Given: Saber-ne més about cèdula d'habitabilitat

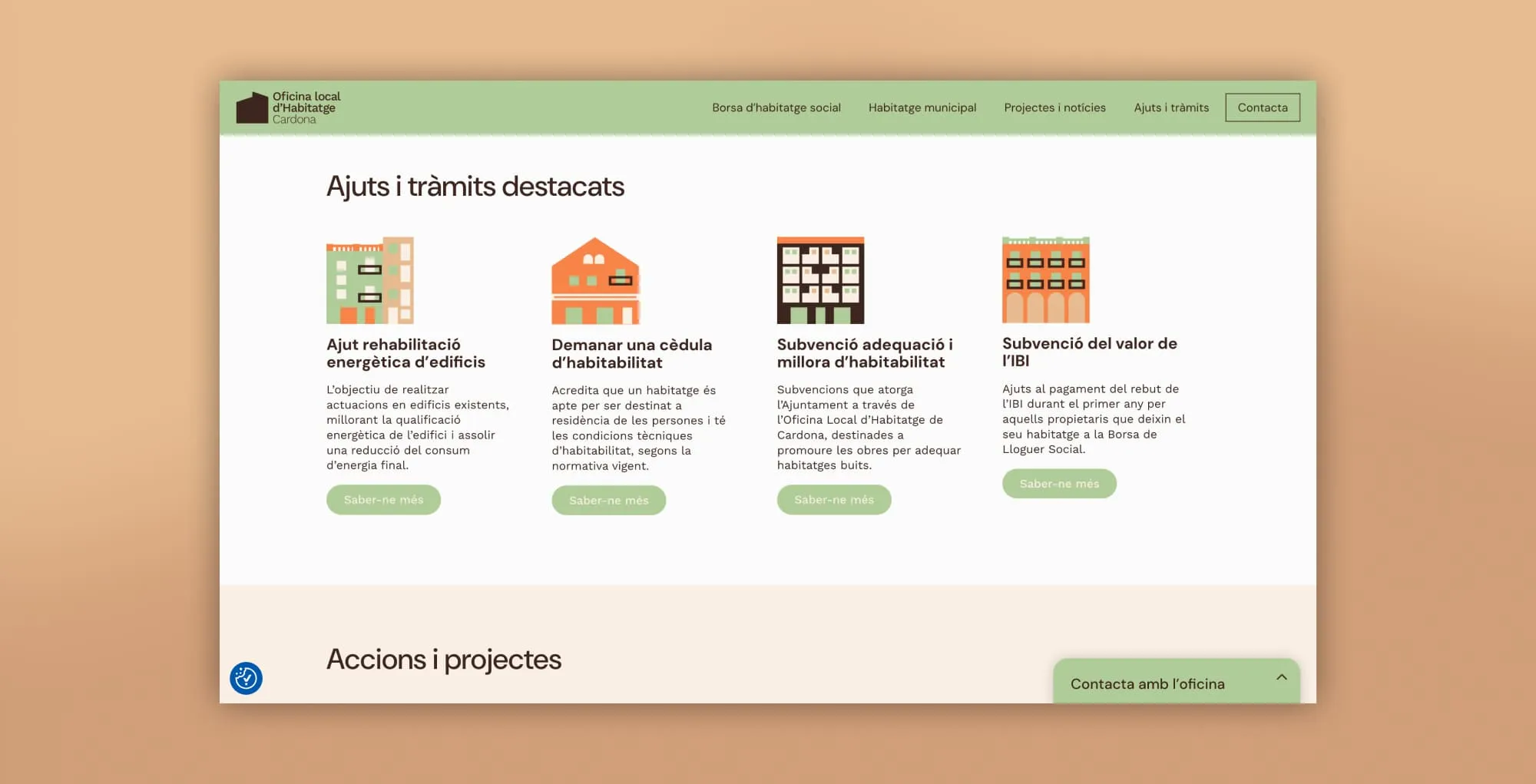Looking at the screenshot, I should tap(608, 501).
